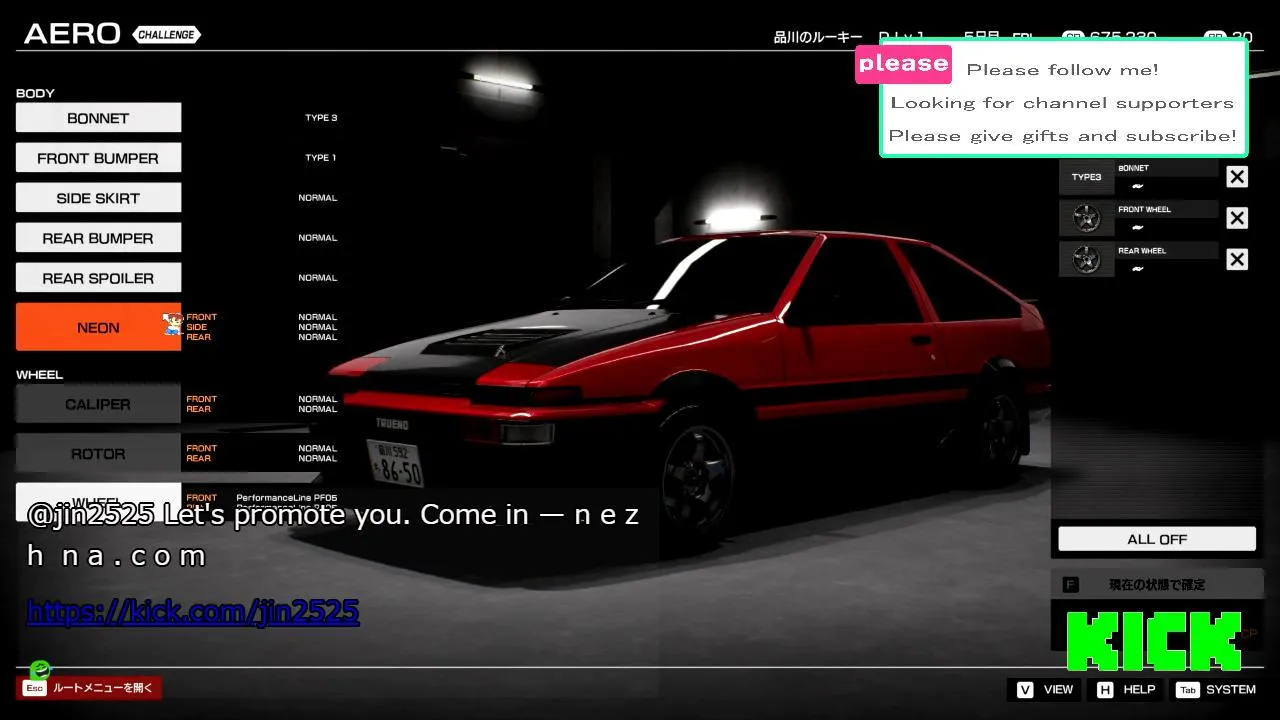The height and width of the screenshot is (720, 1280).
Task: Remove the BONNET item with its X
Action: click(x=1237, y=177)
